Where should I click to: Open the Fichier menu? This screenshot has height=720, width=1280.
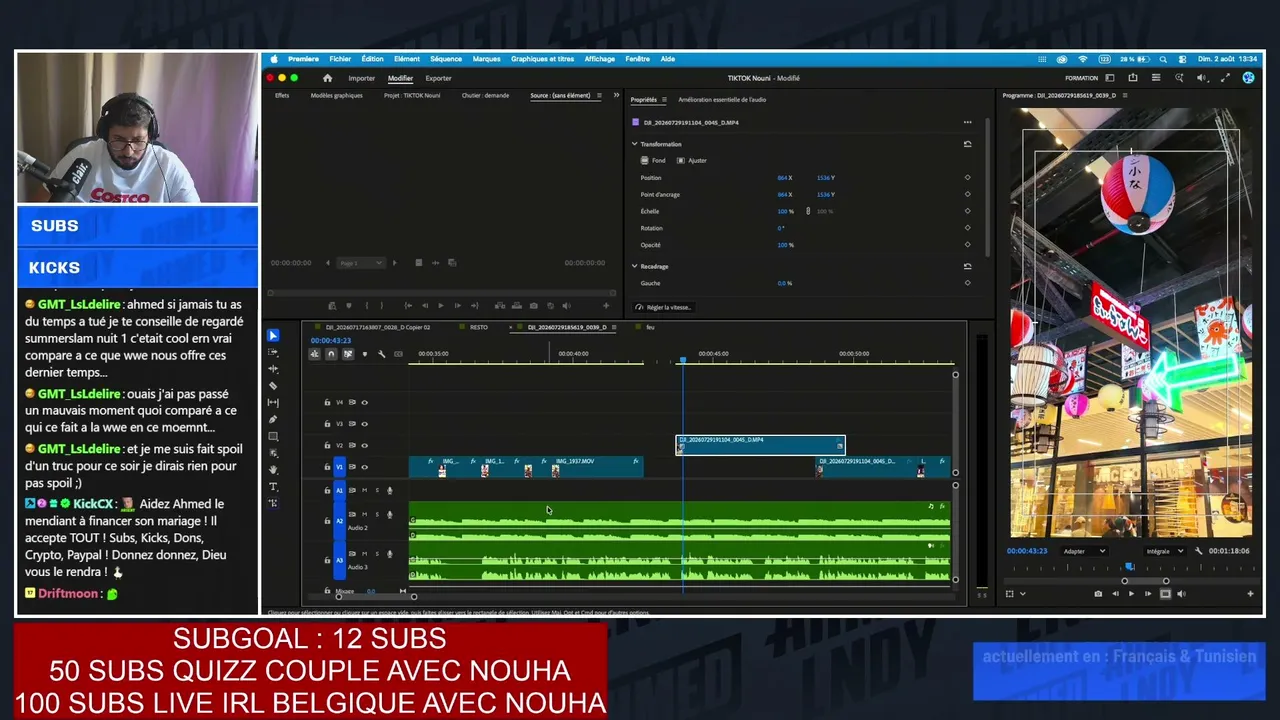[340, 59]
